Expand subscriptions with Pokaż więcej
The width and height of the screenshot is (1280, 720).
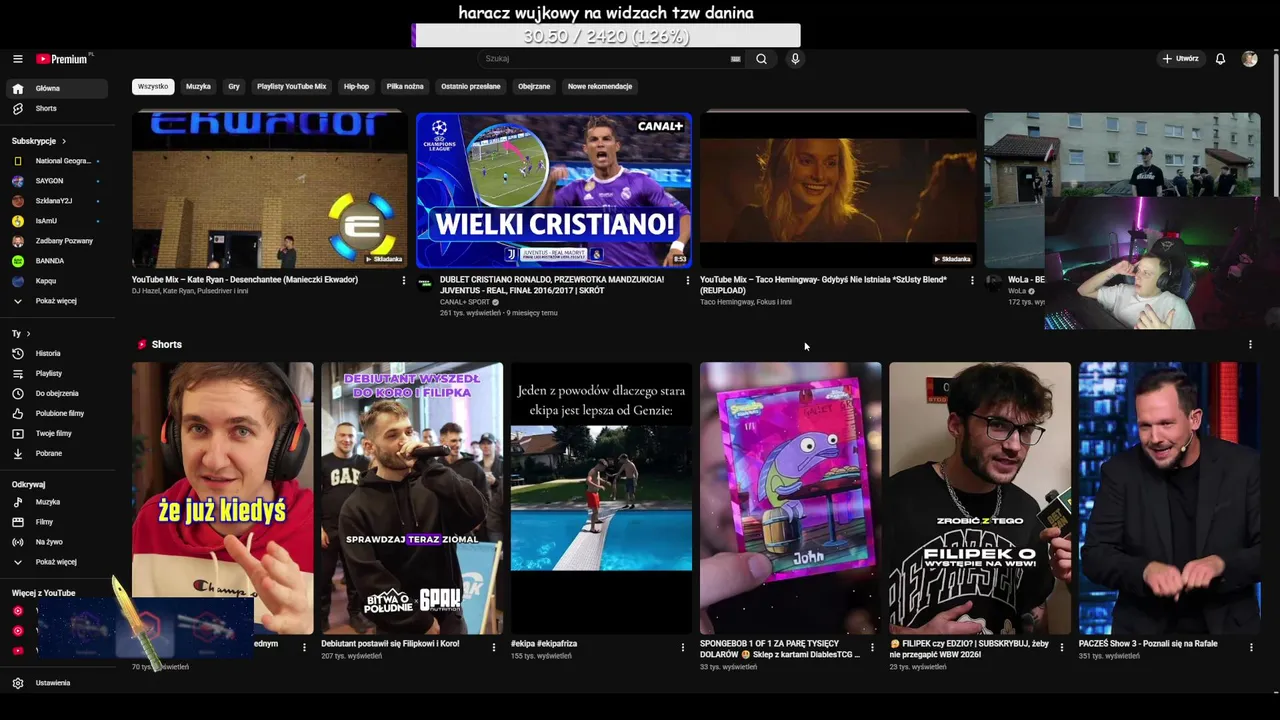pos(56,301)
